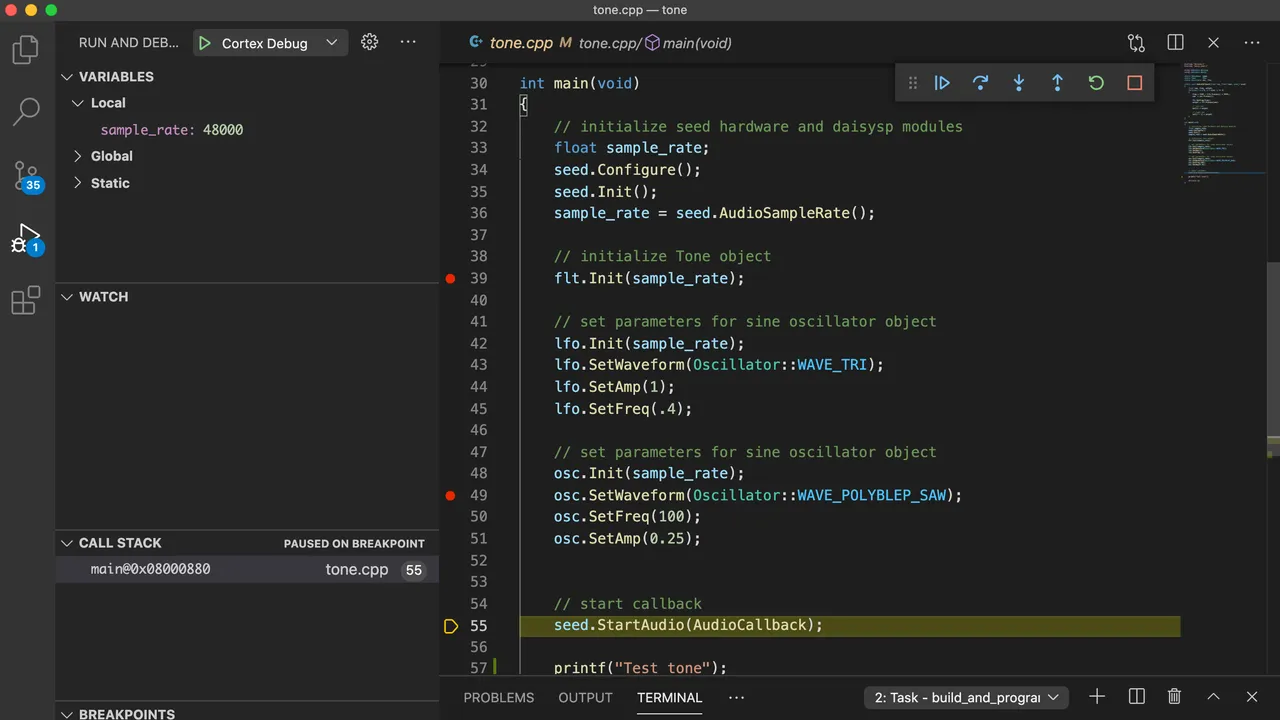Switch to the PROBLEMS panel tab
1280x720 pixels.
tap(498, 697)
